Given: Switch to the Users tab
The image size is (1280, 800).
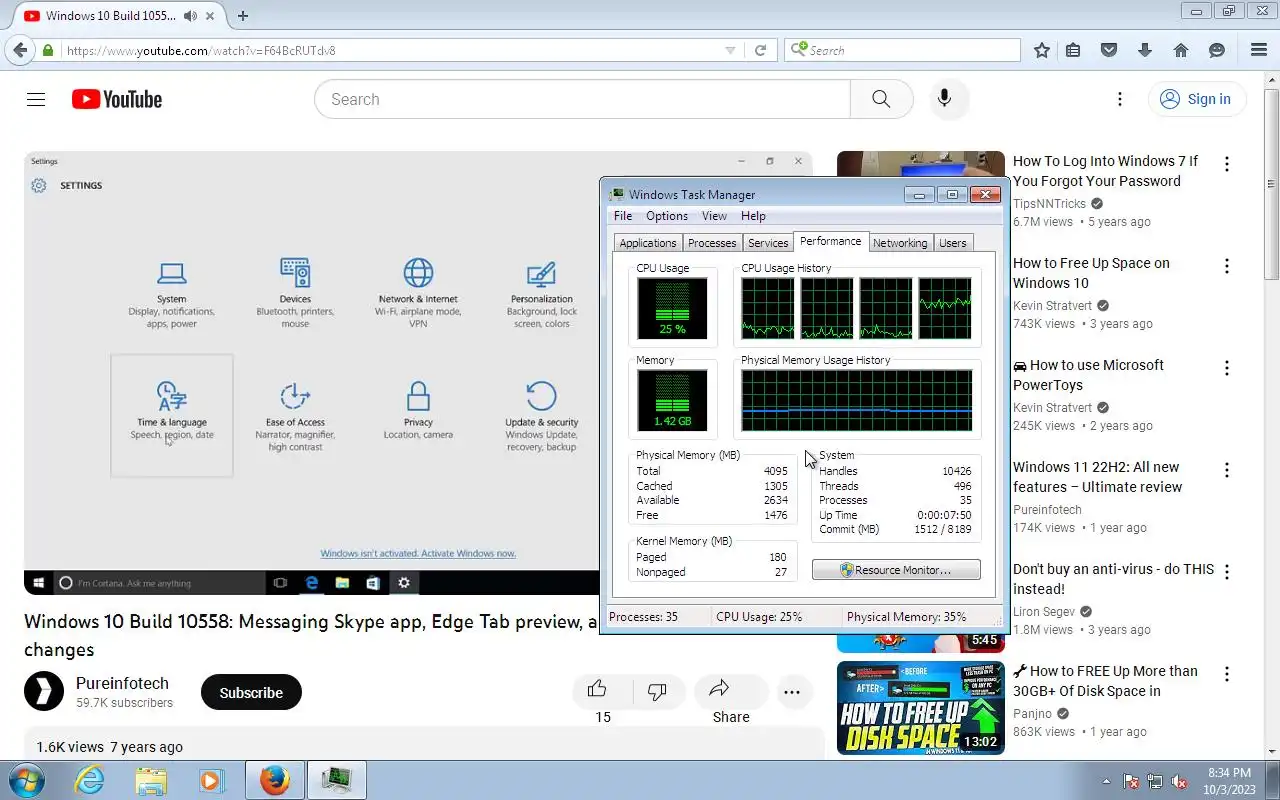Looking at the screenshot, I should [x=953, y=243].
